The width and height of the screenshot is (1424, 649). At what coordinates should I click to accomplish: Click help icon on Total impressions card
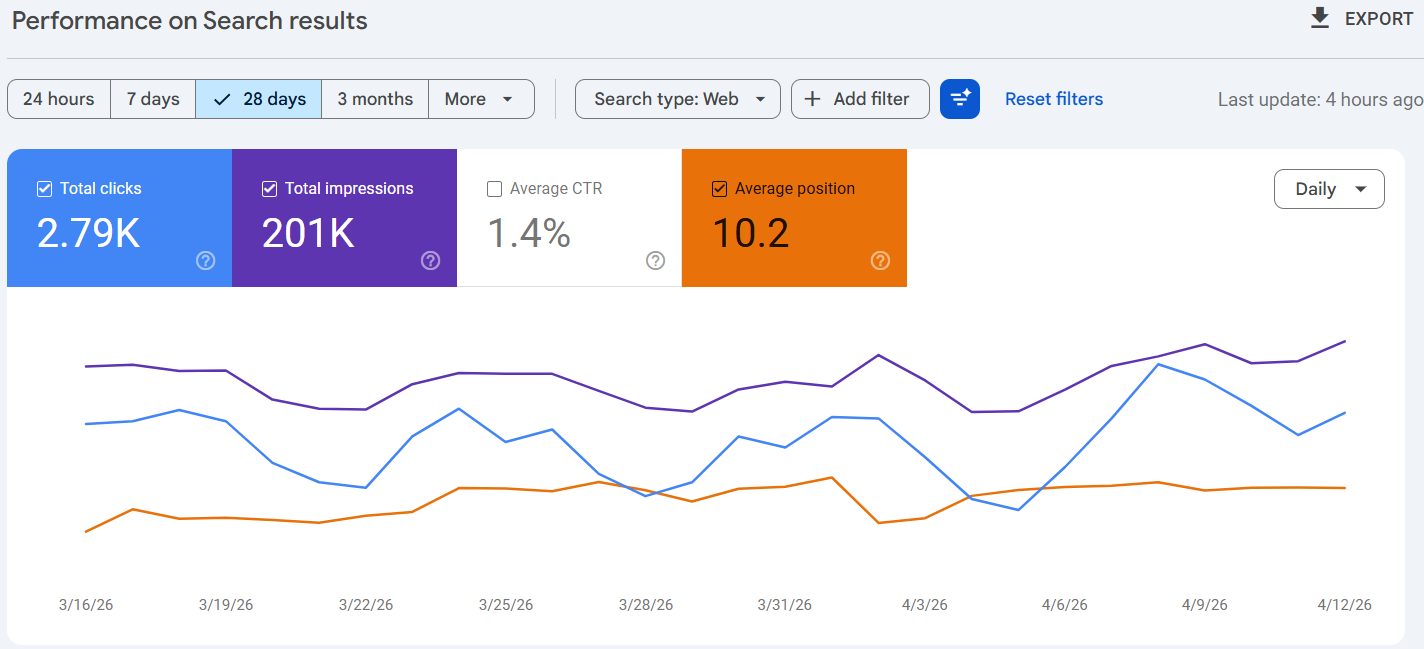point(431,261)
